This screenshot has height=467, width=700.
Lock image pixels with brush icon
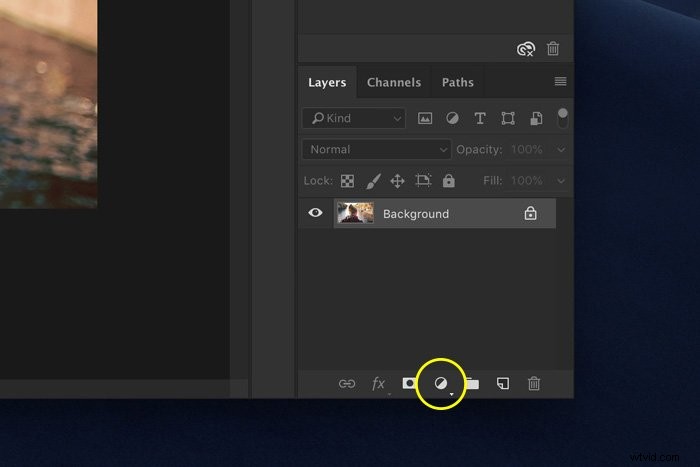[x=373, y=181]
